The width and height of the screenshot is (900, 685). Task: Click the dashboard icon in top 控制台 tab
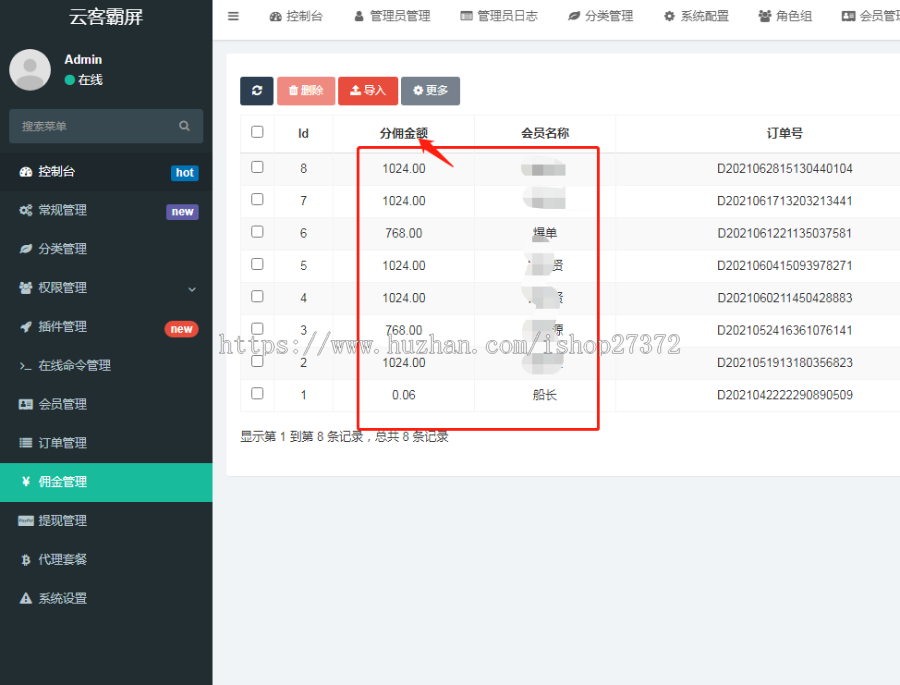point(276,17)
